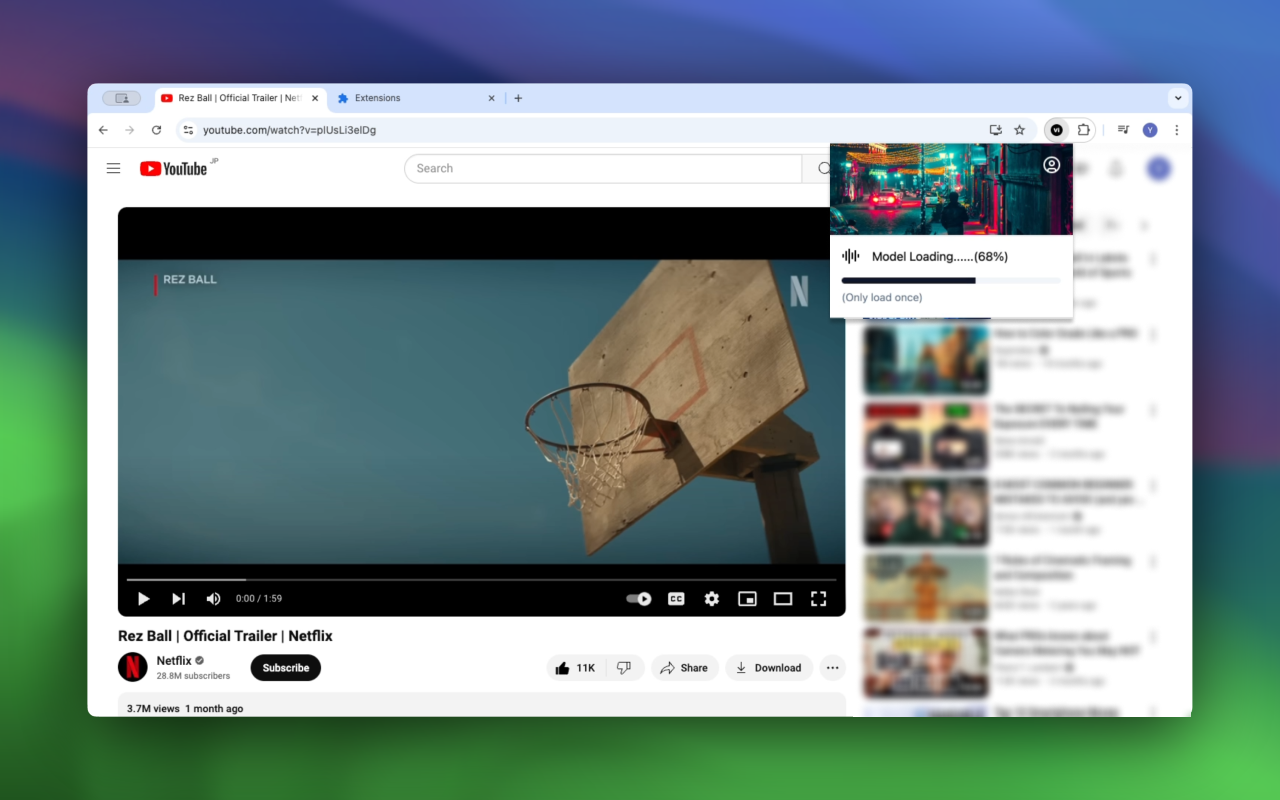
Task: Play the Rez Ball trailer video
Action: coord(143,599)
